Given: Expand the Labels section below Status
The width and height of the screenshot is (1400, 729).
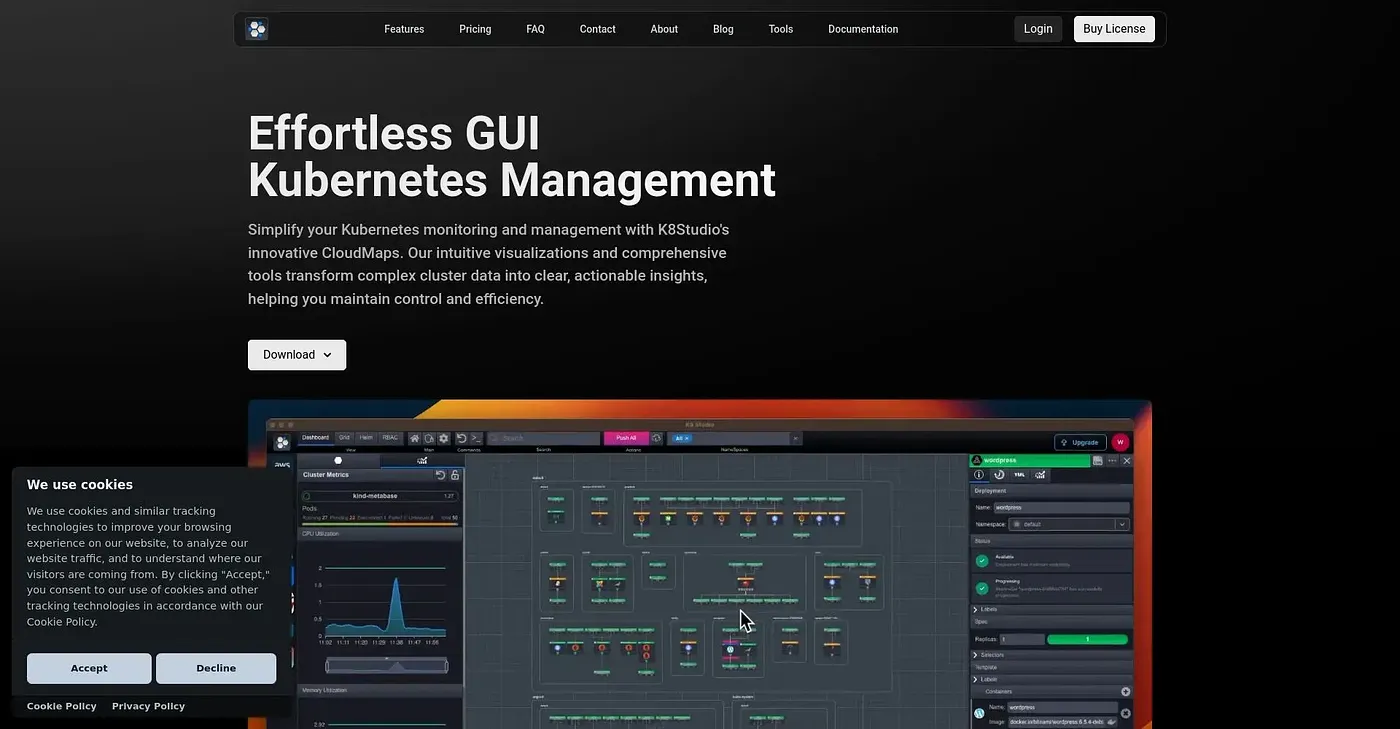Looking at the screenshot, I should [x=1052, y=609].
